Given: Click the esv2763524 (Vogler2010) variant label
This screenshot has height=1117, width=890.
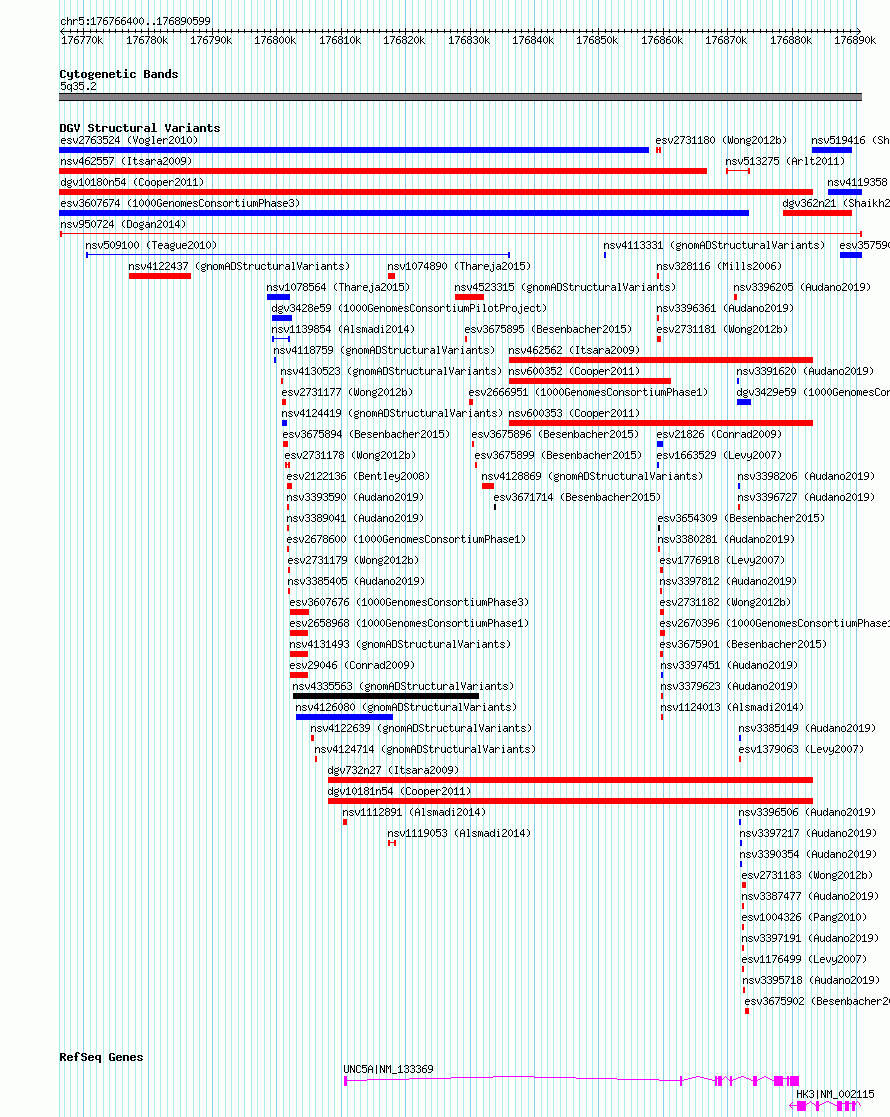Looking at the screenshot, I should (129, 140).
